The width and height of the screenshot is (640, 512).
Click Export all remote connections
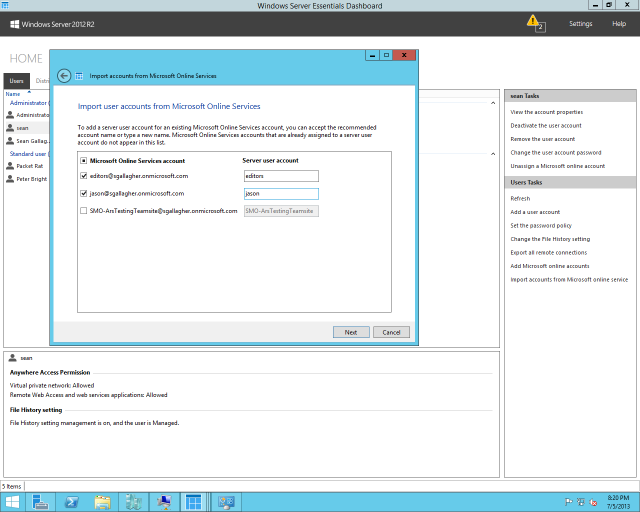pos(549,252)
